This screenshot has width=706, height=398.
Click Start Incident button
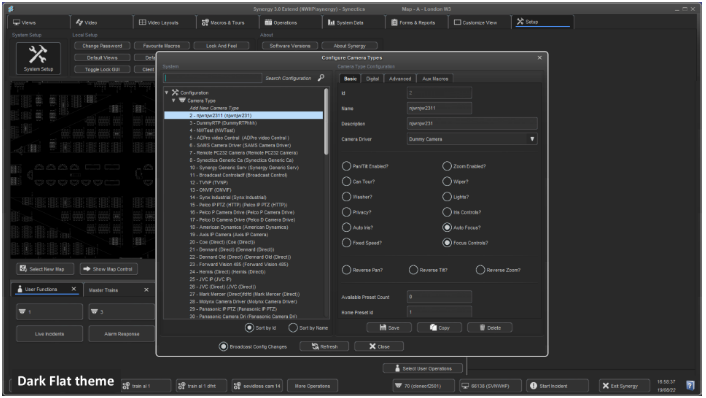click(x=557, y=386)
